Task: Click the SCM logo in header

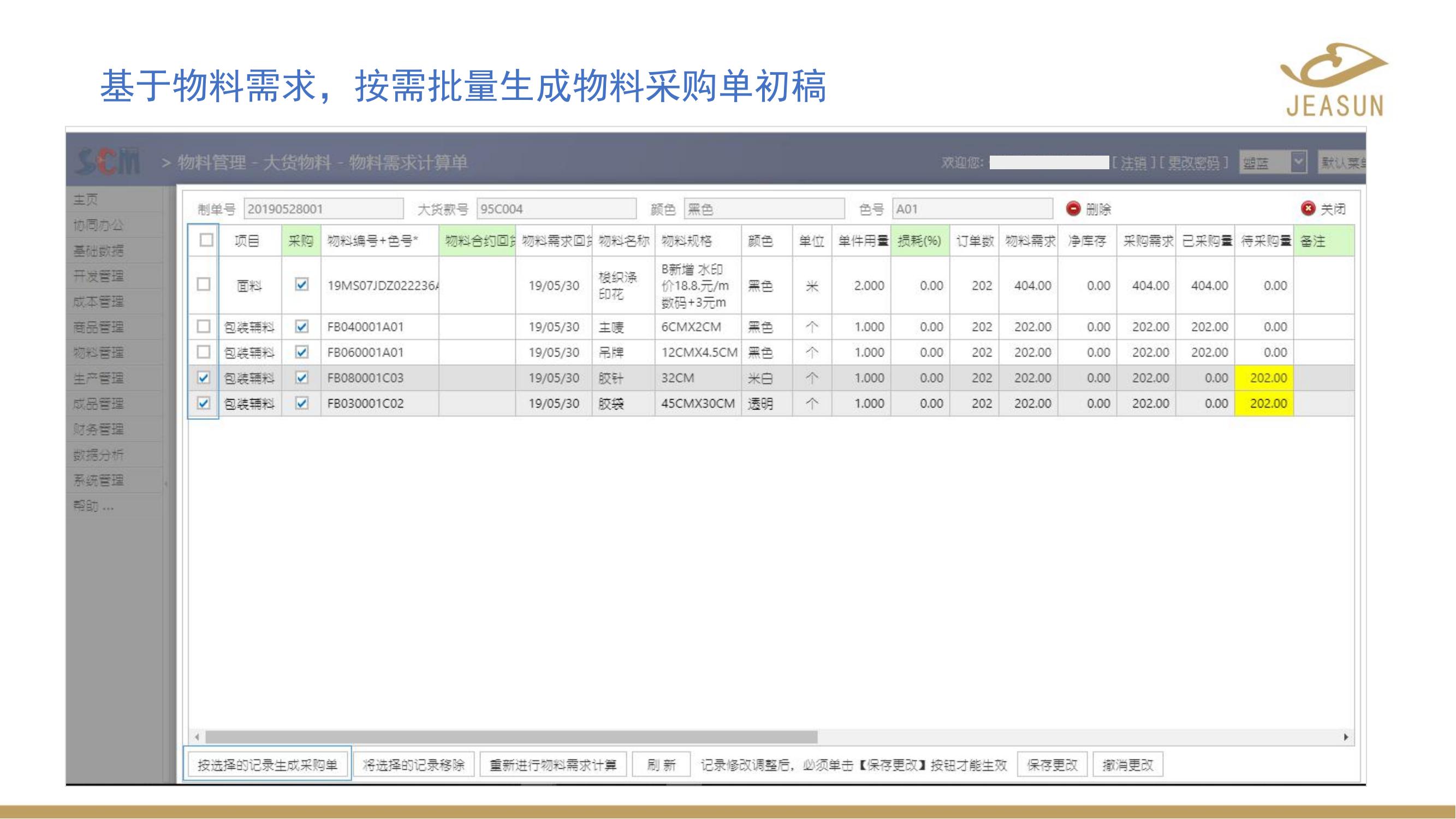Action: point(108,162)
